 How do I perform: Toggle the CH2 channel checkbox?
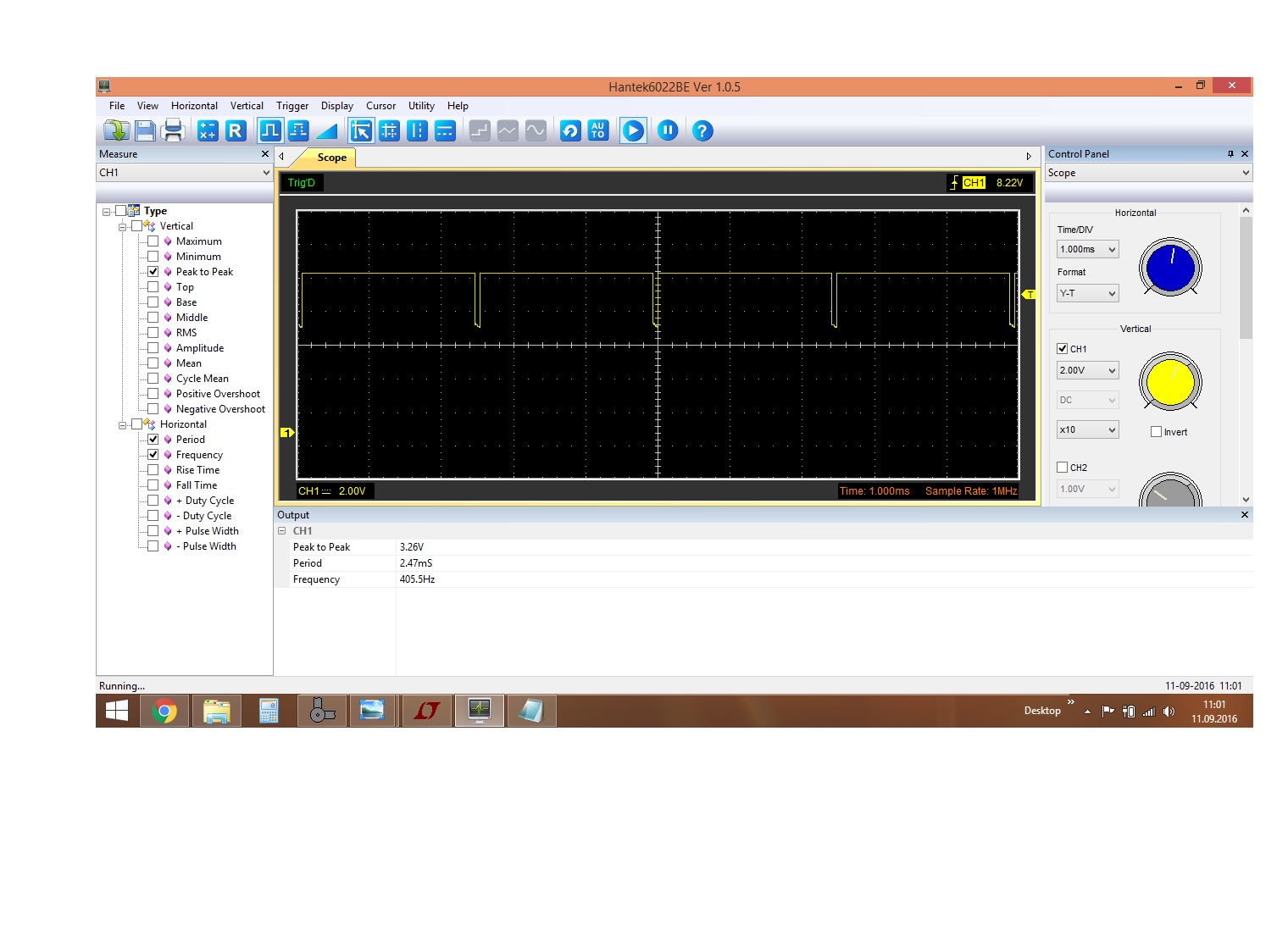1063,468
